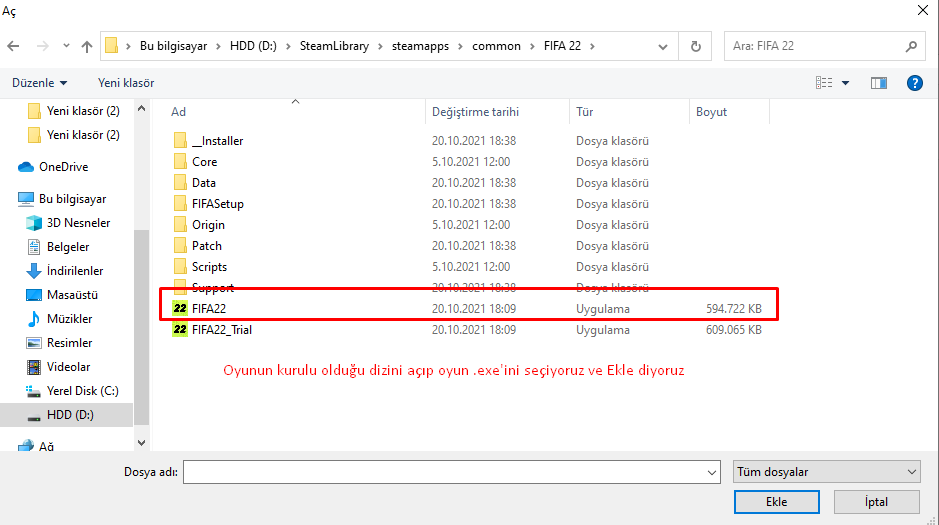
Task: Click the sidebar scrollbar thumb
Action: [x=141, y=326]
